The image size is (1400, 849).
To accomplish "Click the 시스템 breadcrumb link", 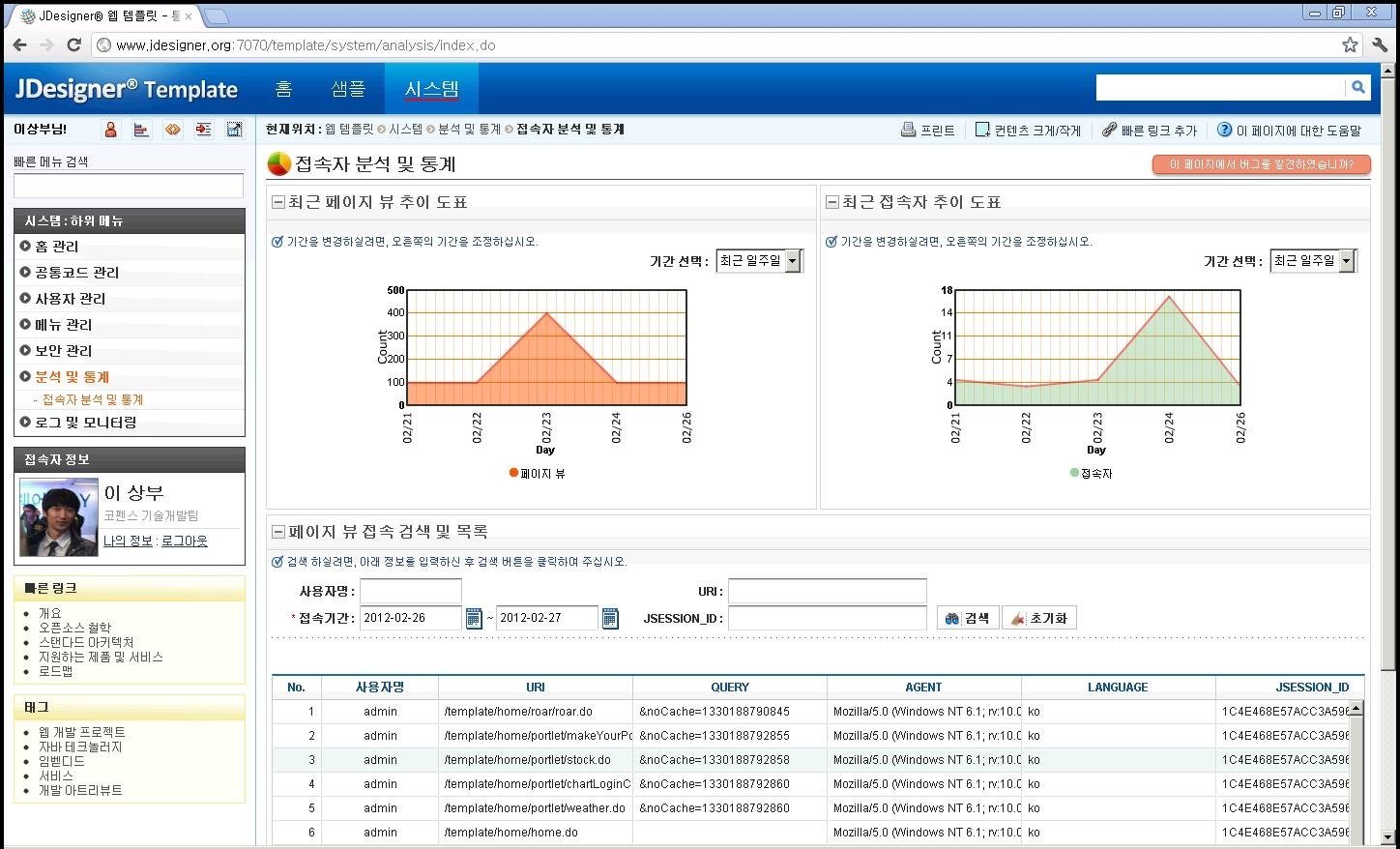I will (x=406, y=130).
